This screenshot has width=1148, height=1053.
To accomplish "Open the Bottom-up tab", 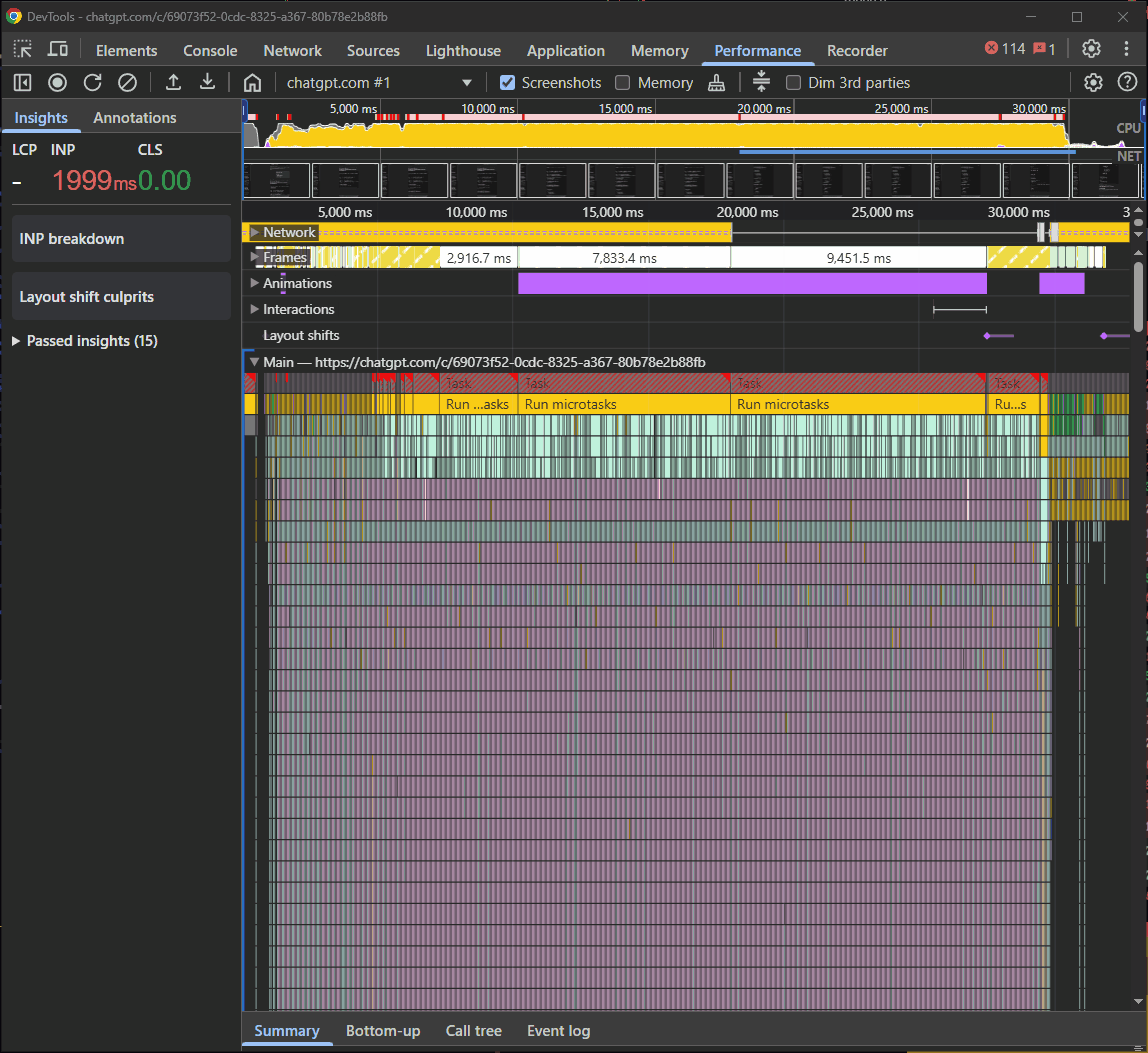I will (383, 1031).
